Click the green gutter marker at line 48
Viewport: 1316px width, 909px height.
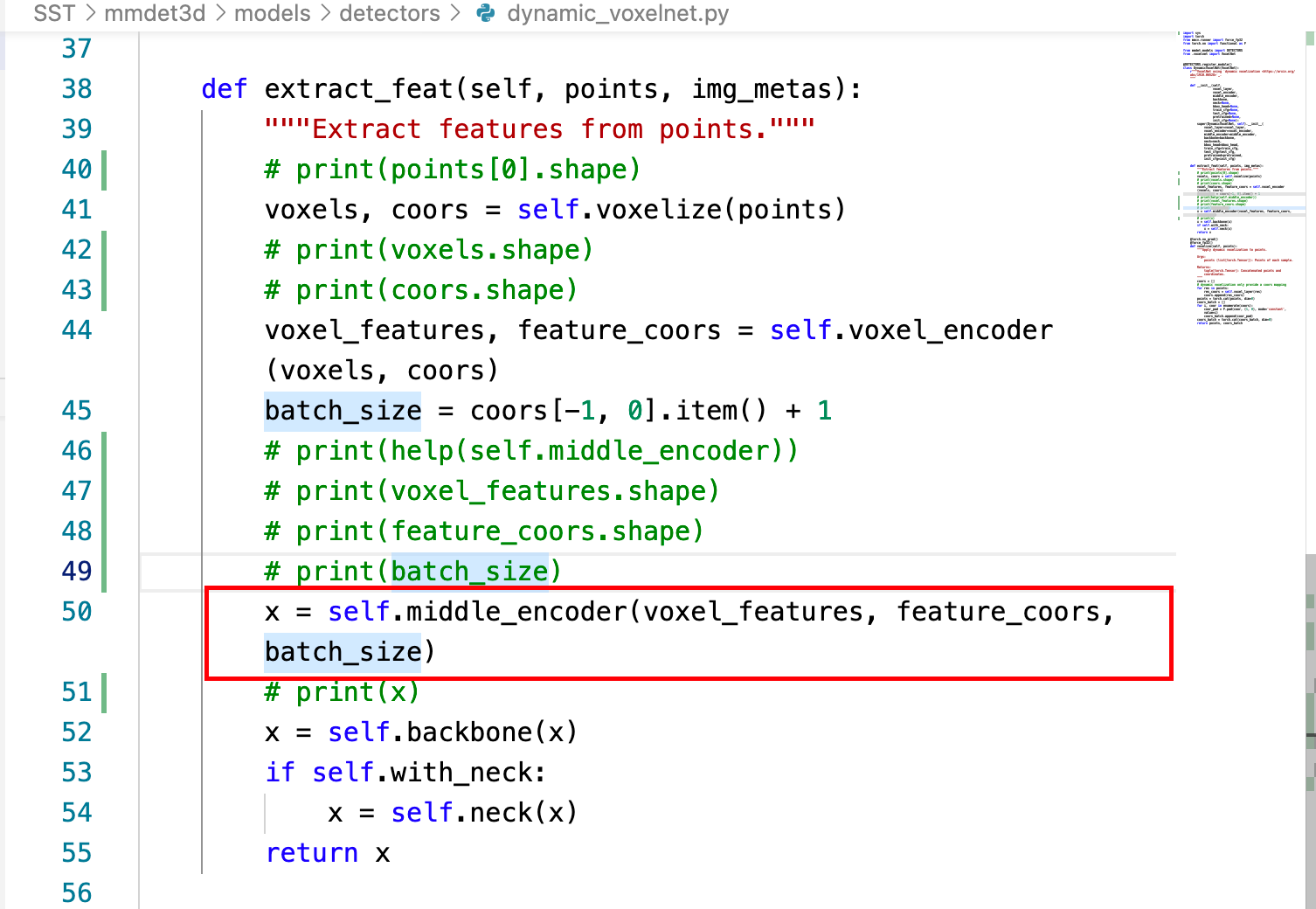click(x=105, y=531)
